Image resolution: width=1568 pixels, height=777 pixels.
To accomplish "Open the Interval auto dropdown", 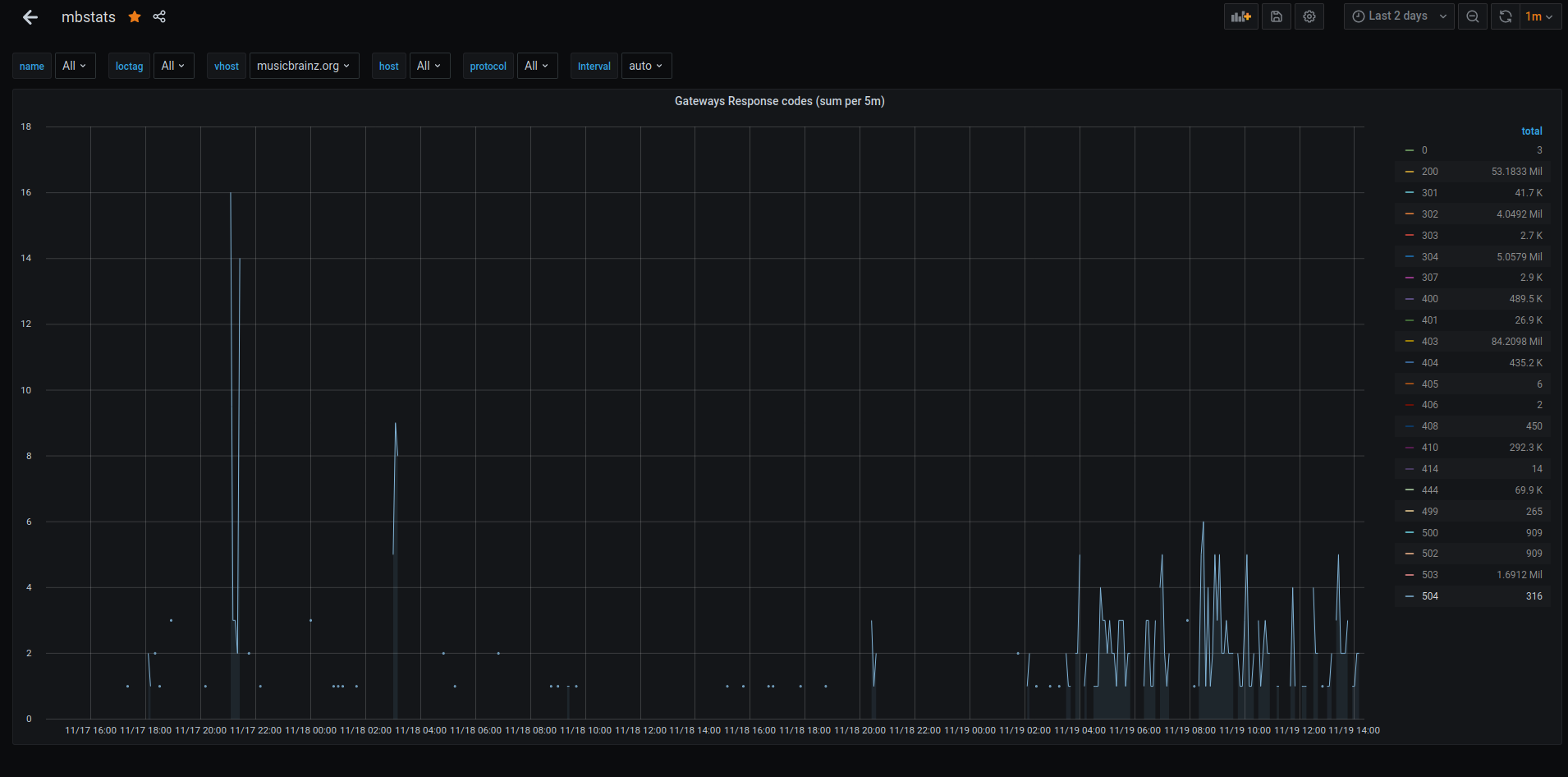I will pyautogui.click(x=646, y=66).
